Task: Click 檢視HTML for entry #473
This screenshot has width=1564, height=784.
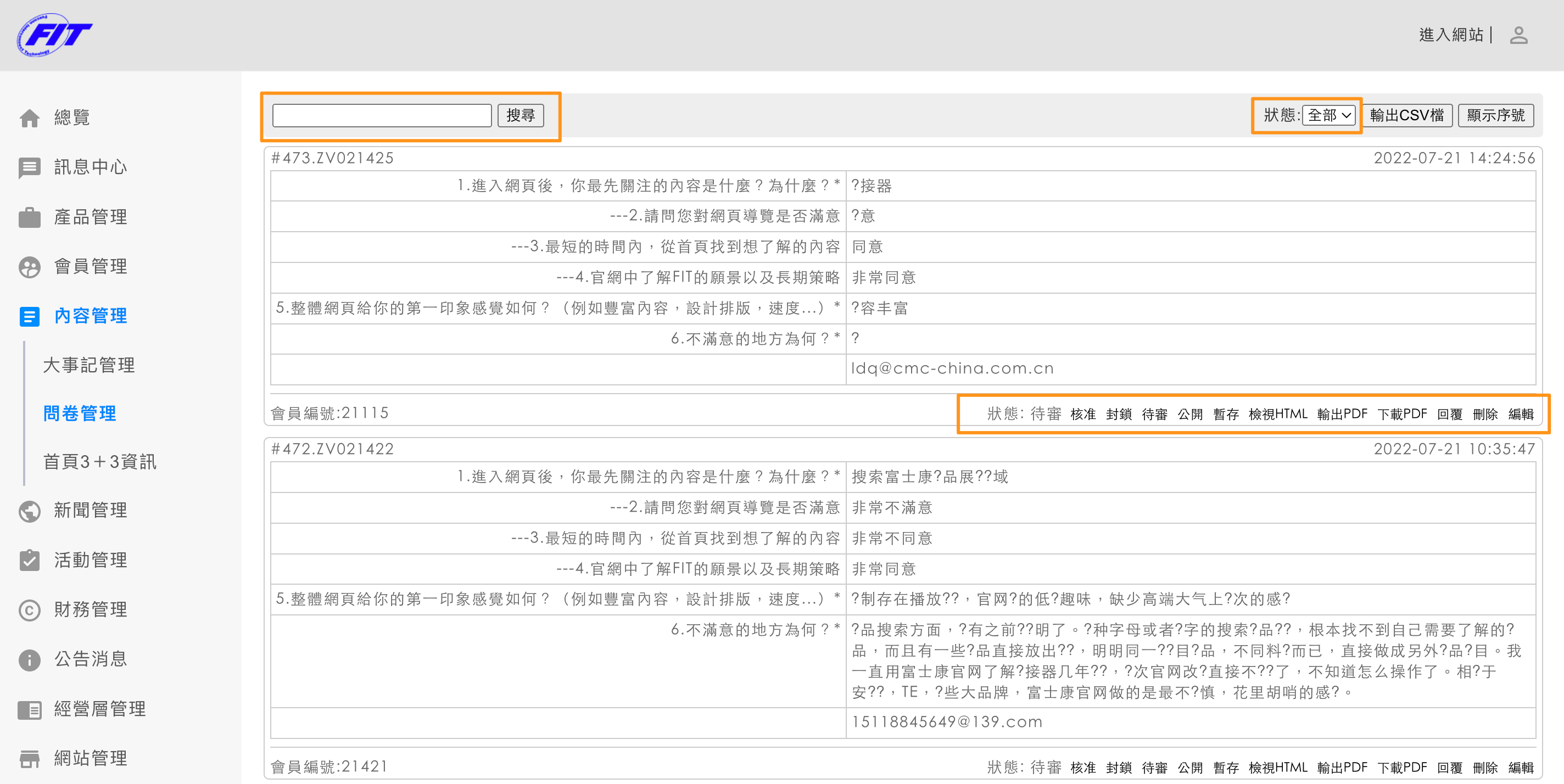Action: coord(1278,415)
